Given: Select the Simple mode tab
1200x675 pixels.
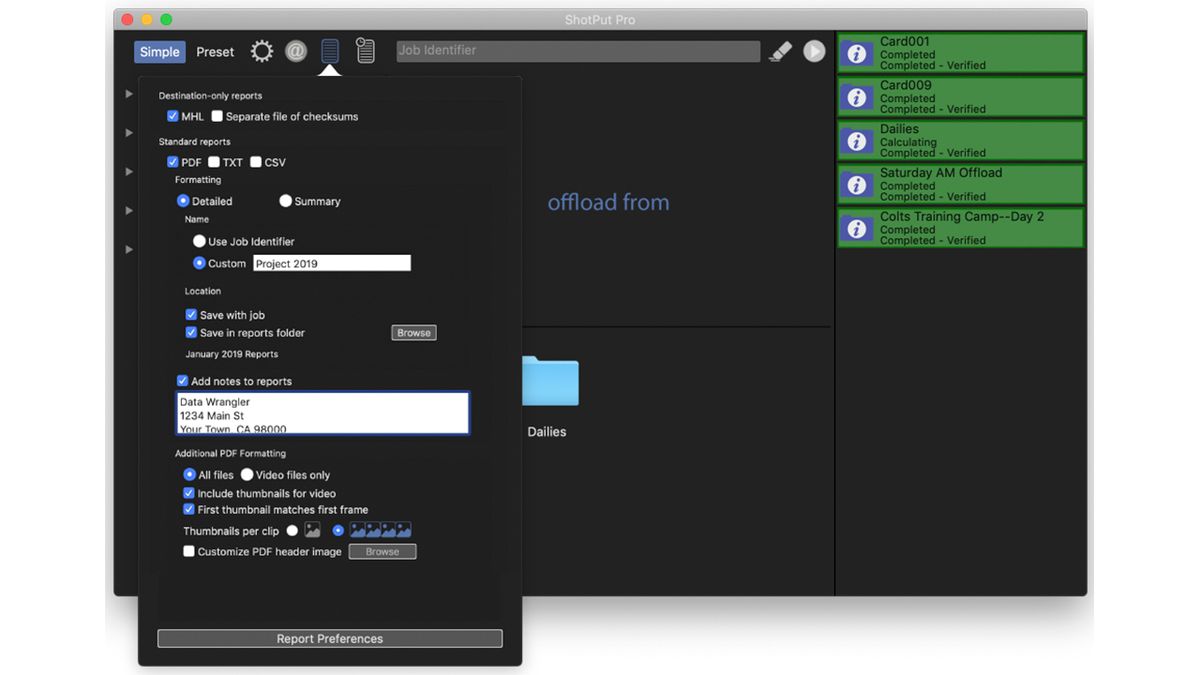Looking at the screenshot, I should click(x=159, y=51).
